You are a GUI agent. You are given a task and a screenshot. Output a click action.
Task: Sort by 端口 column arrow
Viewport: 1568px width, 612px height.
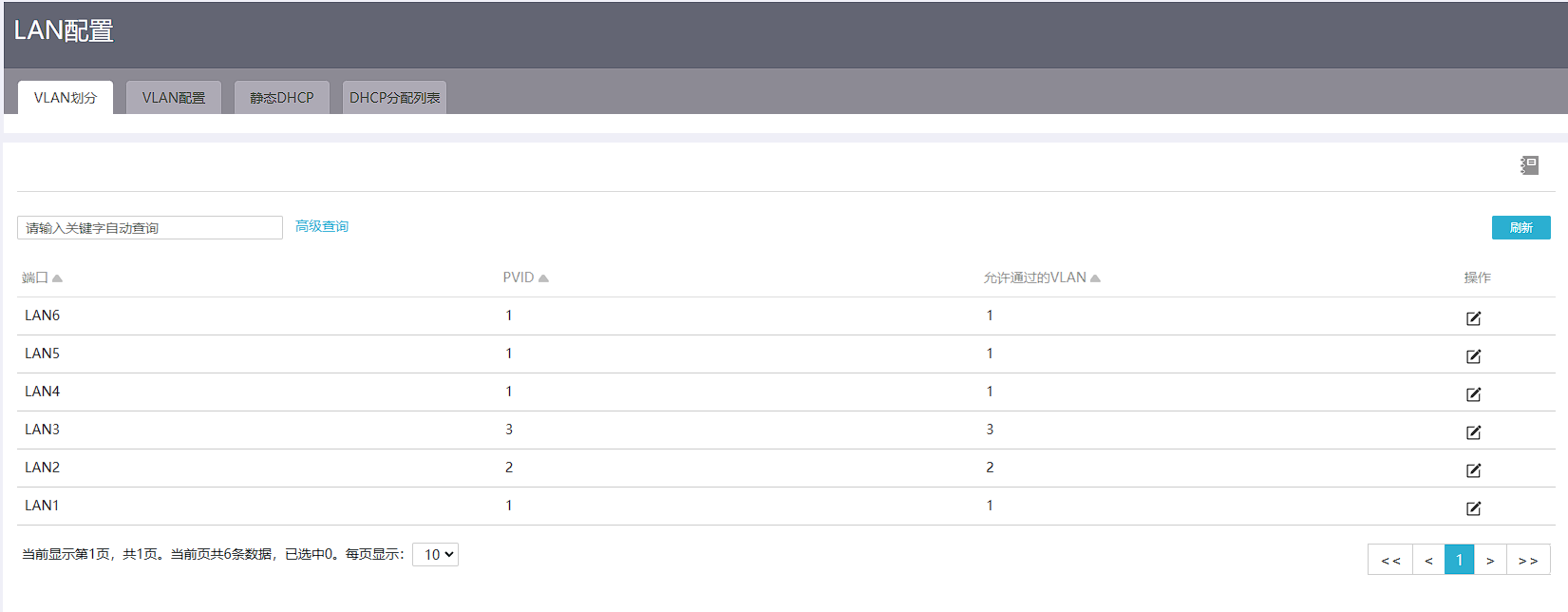pos(57,278)
